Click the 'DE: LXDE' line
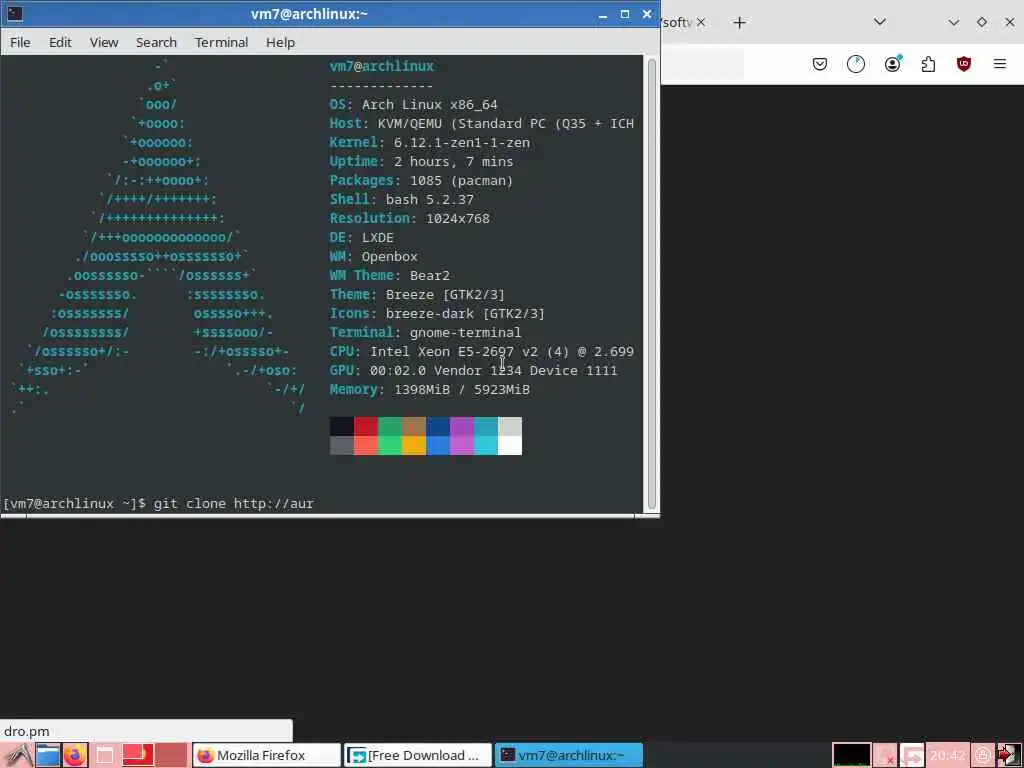Viewport: 1024px width, 768px height. coord(362,237)
